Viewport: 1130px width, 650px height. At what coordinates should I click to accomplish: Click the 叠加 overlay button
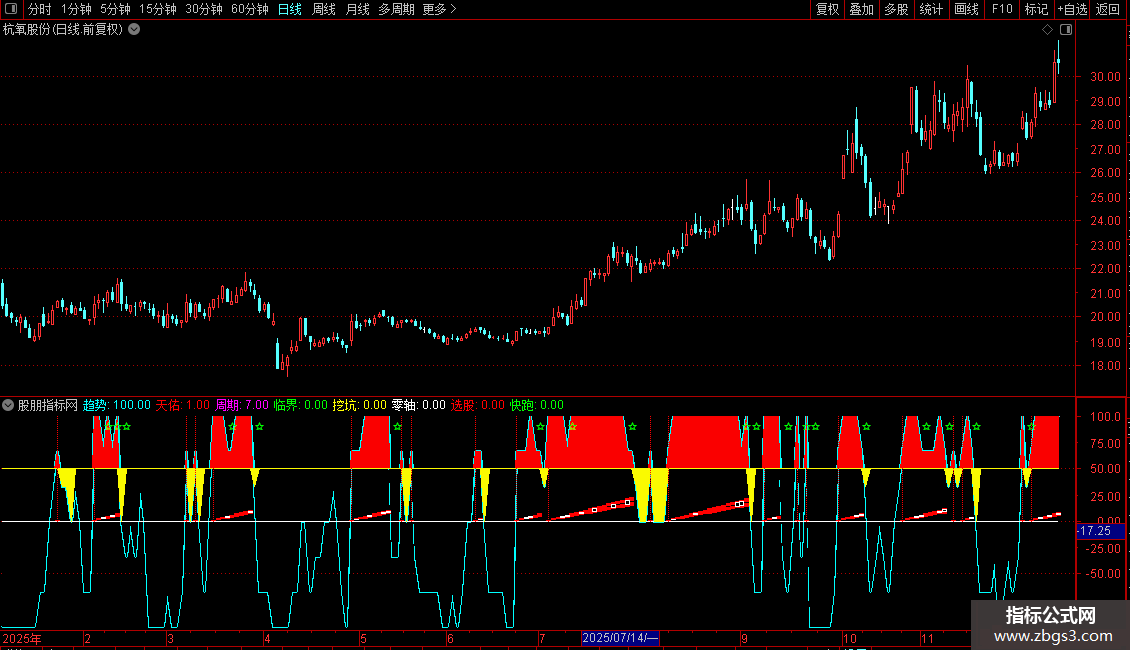(x=861, y=9)
